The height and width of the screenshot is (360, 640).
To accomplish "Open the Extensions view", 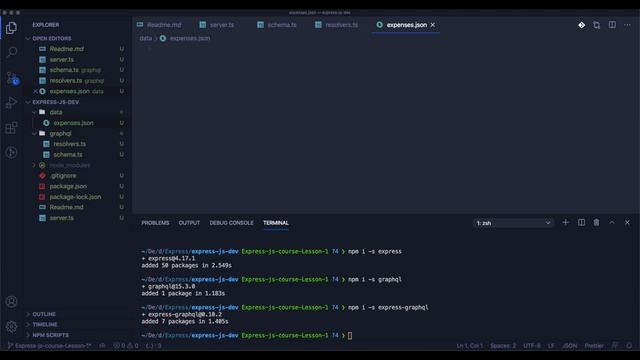I will coord(11,127).
